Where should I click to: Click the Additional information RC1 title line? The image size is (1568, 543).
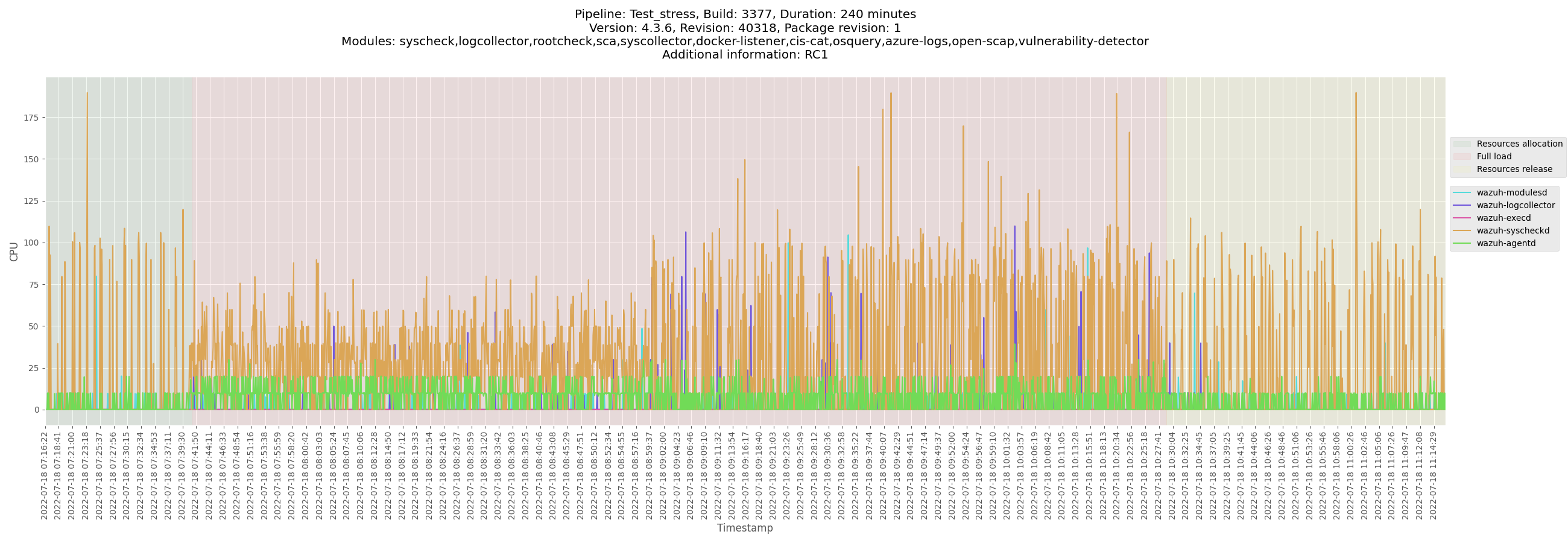744,55
